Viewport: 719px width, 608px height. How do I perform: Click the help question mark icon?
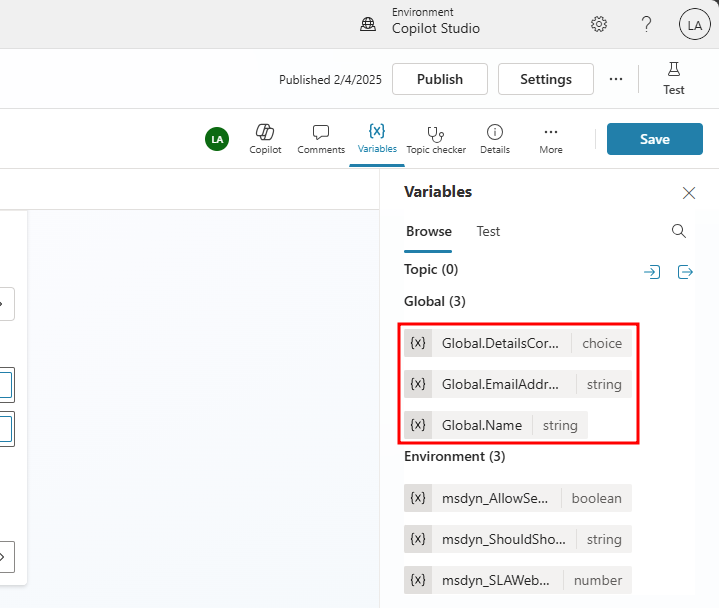coord(647,24)
